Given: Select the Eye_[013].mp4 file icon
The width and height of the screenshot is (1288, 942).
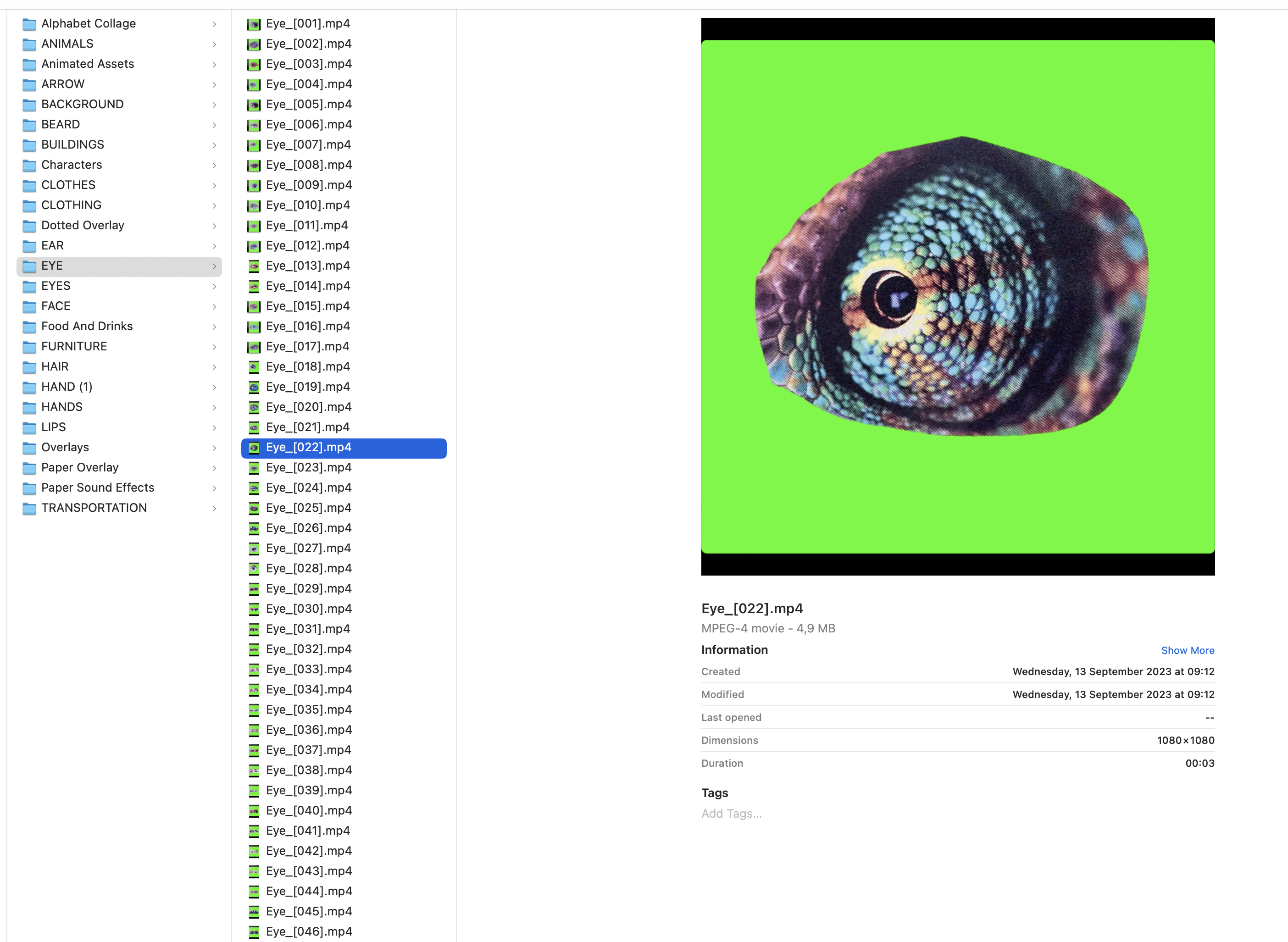Looking at the screenshot, I should pyautogui.click(x=254, y=266).
